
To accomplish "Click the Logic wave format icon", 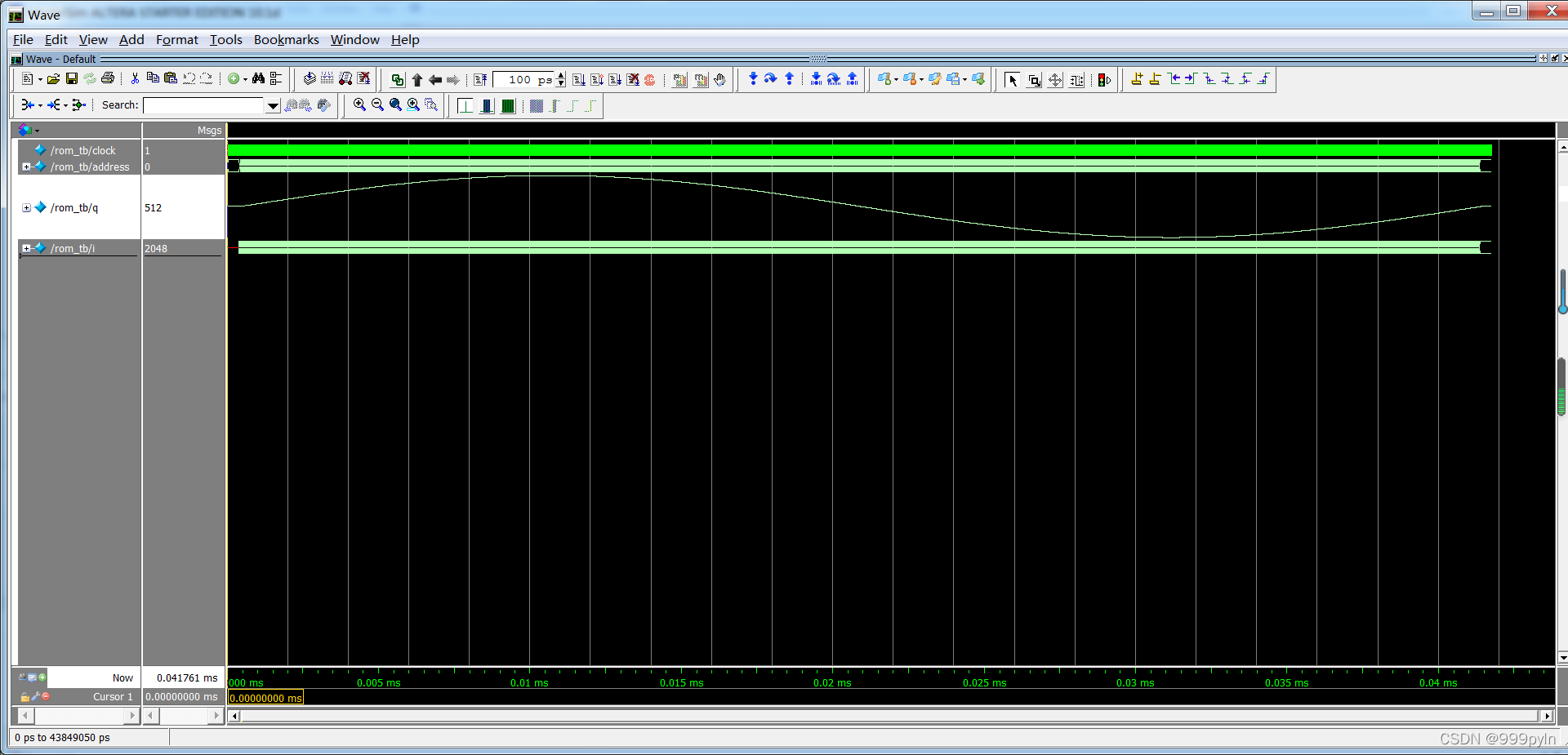I will click(487, 105).
